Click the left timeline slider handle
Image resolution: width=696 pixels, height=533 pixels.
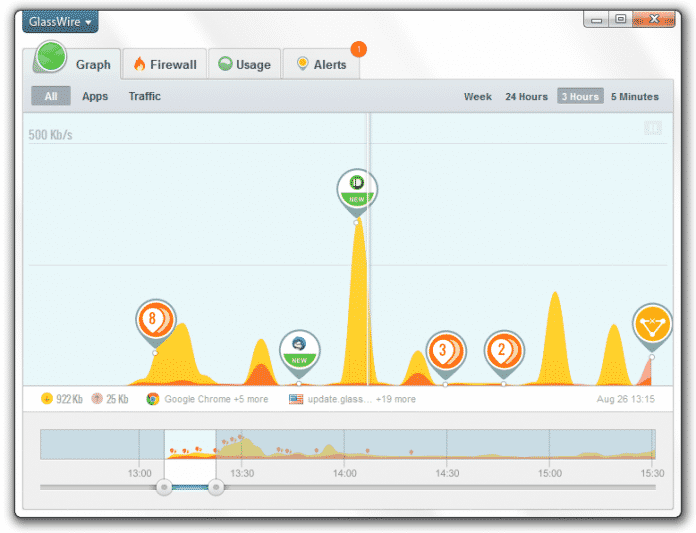pos(164,487)
